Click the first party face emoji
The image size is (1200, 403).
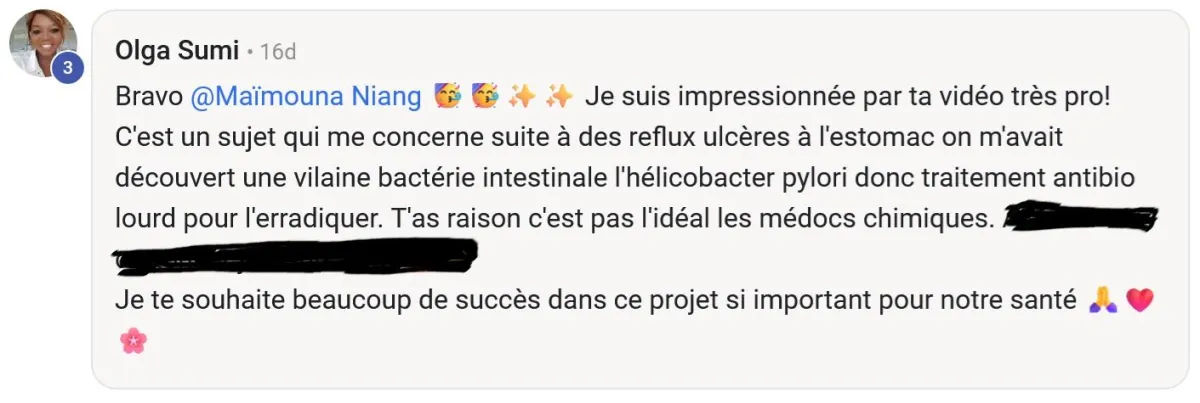(447, 97)
